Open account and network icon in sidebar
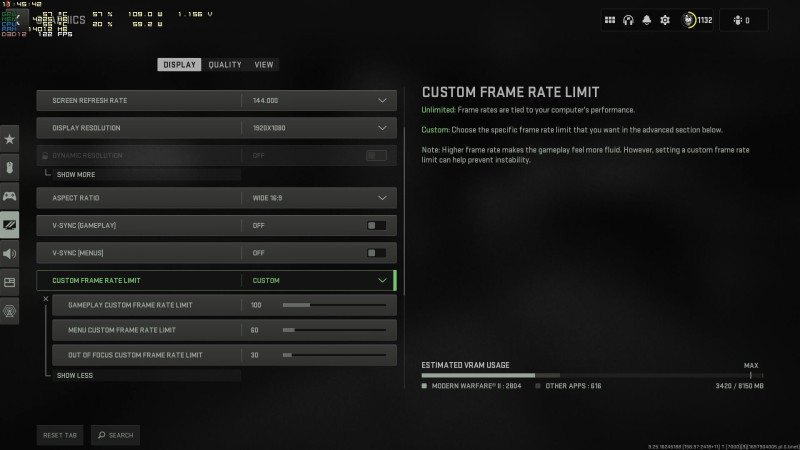The image size is (800, 450). 9,311
